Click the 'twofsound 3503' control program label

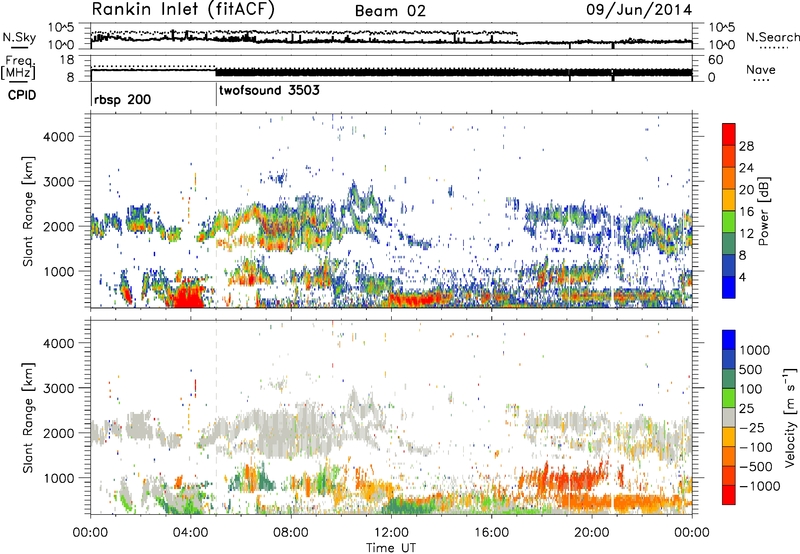pos(269,90)
